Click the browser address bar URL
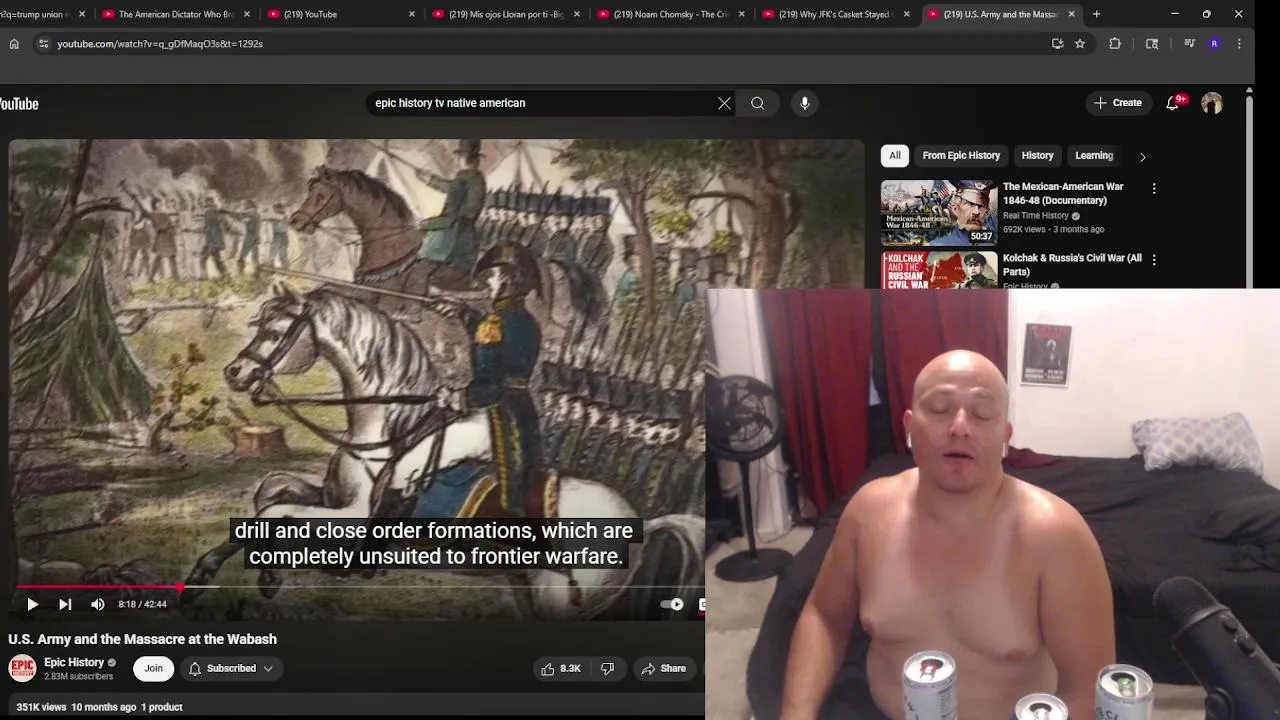1280x720 pixels. (160, 44)
